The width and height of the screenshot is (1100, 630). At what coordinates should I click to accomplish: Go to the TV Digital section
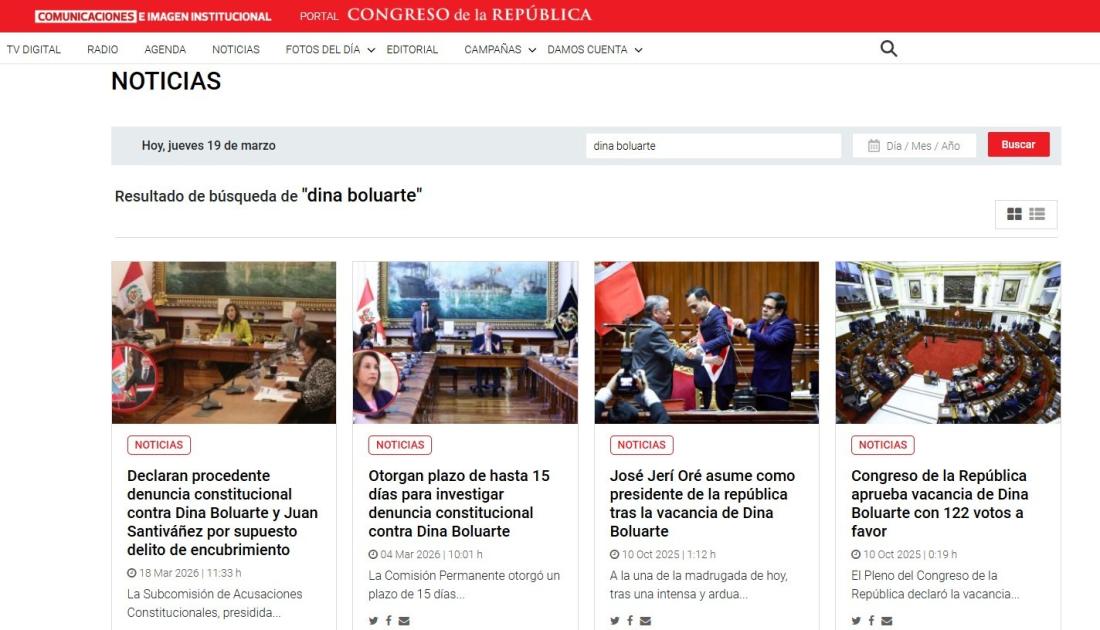[34, 49]
